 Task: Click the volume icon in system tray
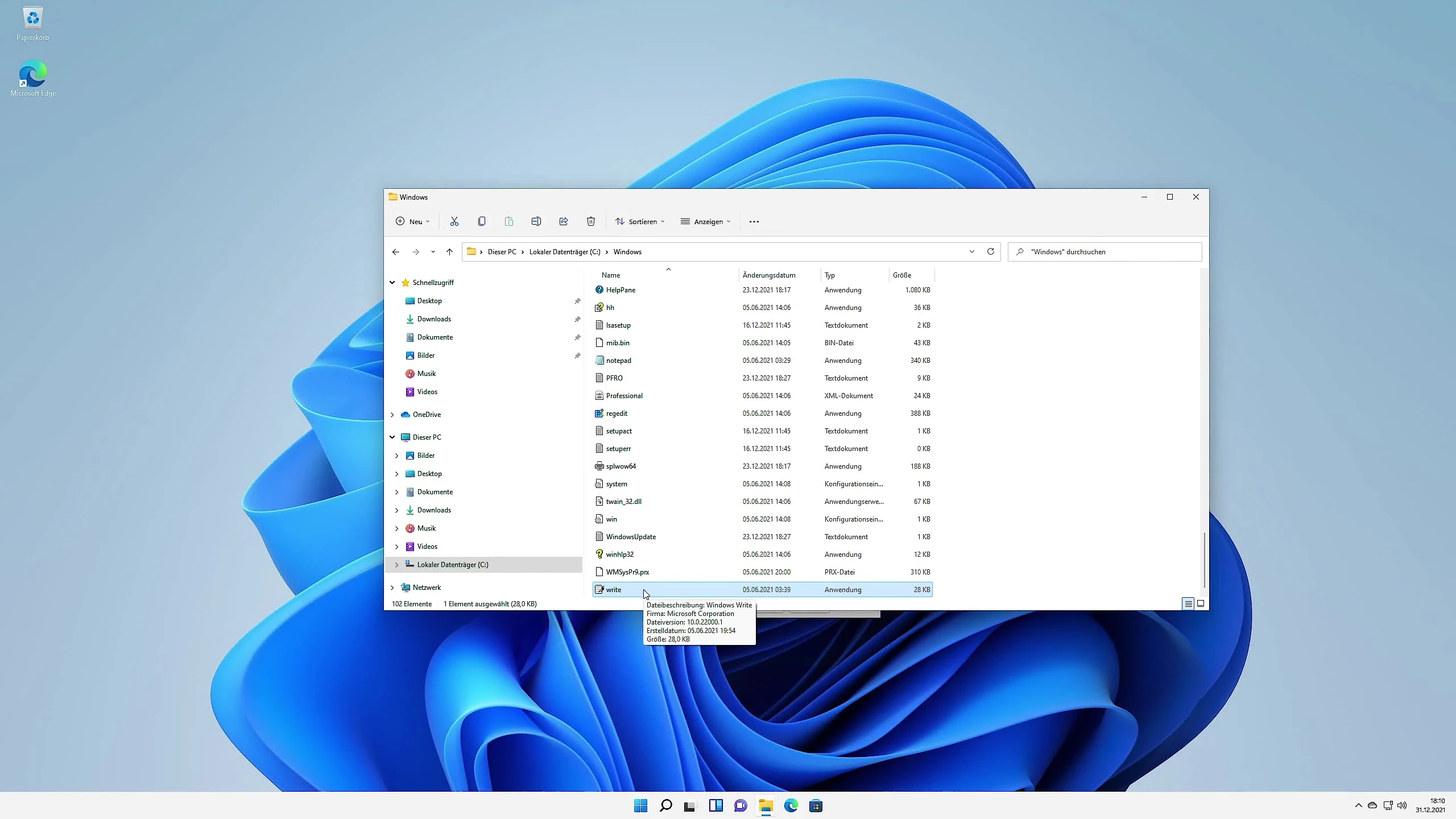point(1401,805)
